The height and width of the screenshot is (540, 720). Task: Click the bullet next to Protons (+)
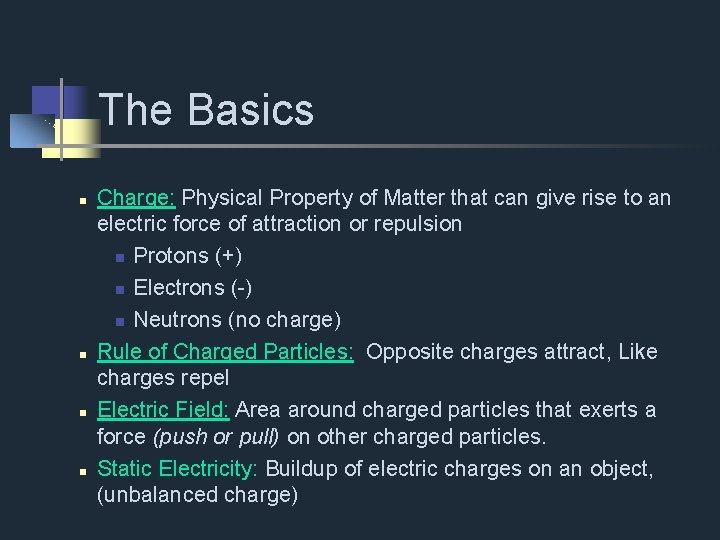(118, 258)
